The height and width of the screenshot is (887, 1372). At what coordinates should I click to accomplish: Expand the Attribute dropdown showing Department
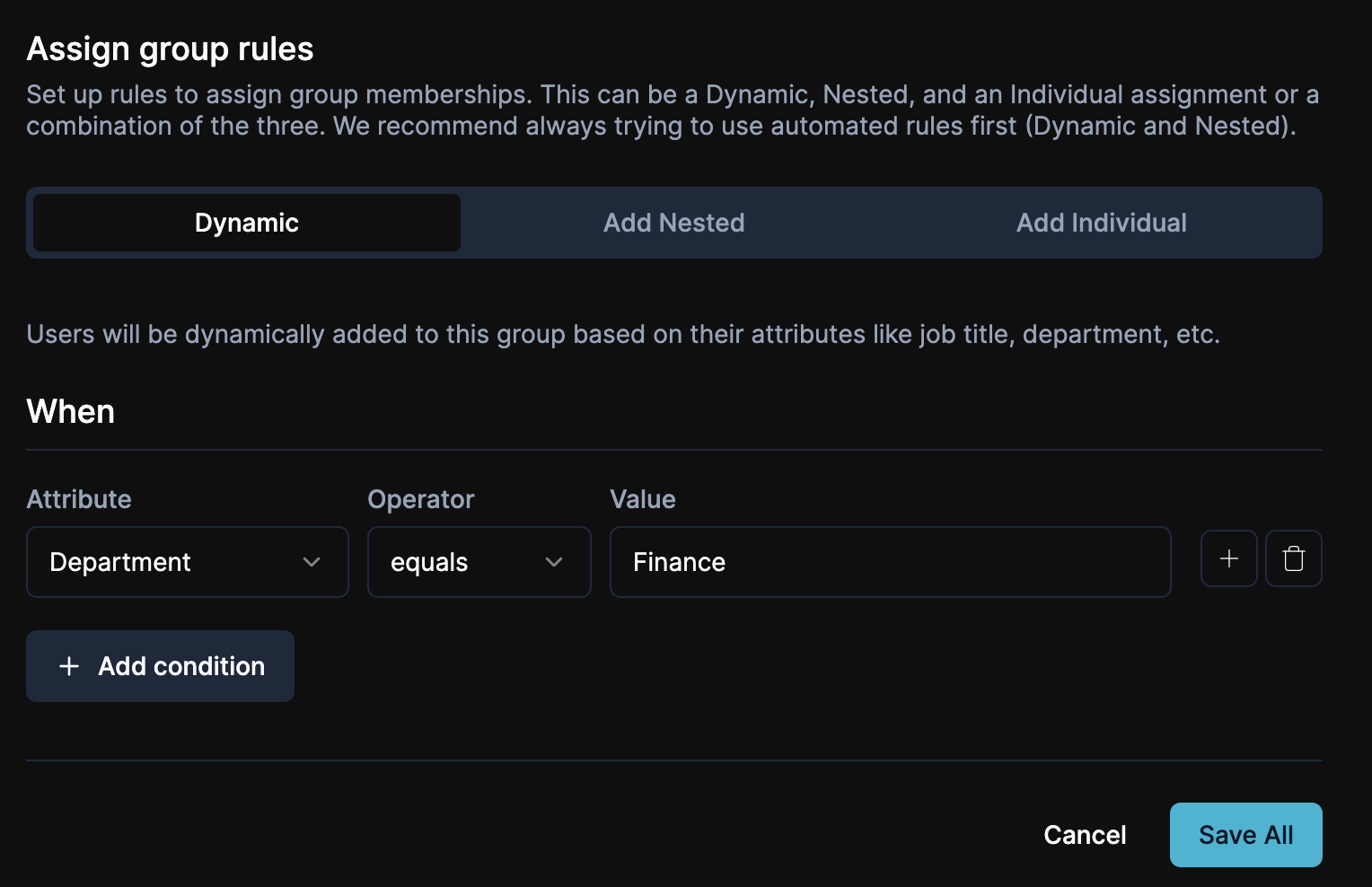tap(187, 562)
